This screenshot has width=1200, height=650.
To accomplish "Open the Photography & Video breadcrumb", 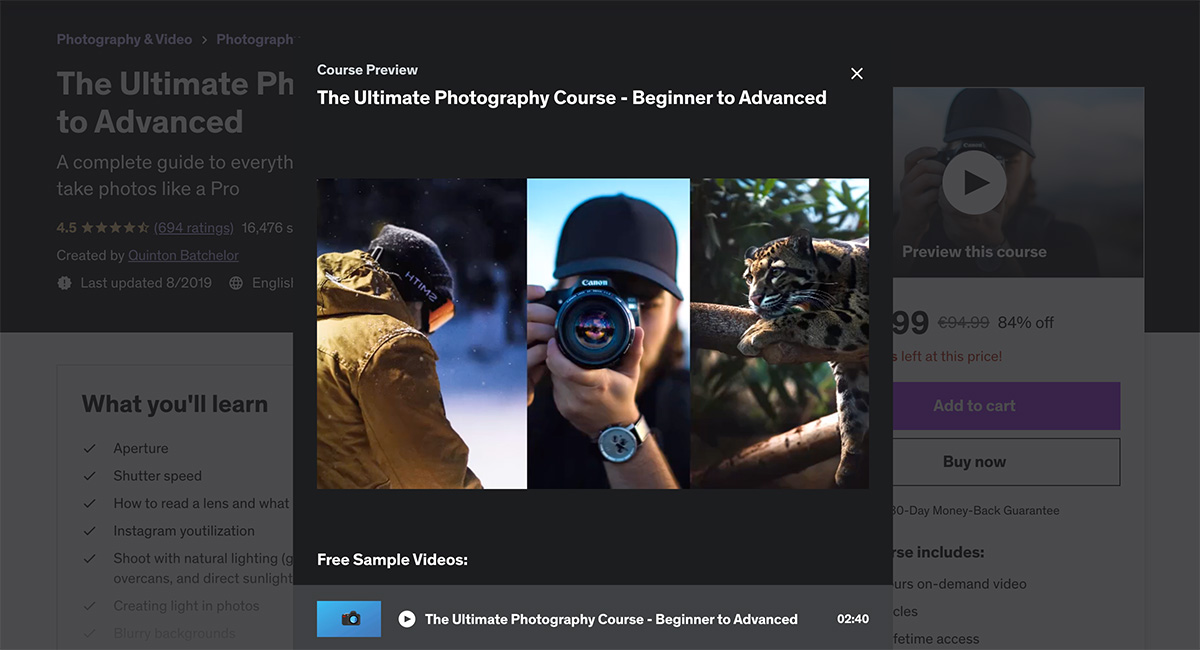I will point(124,40).
